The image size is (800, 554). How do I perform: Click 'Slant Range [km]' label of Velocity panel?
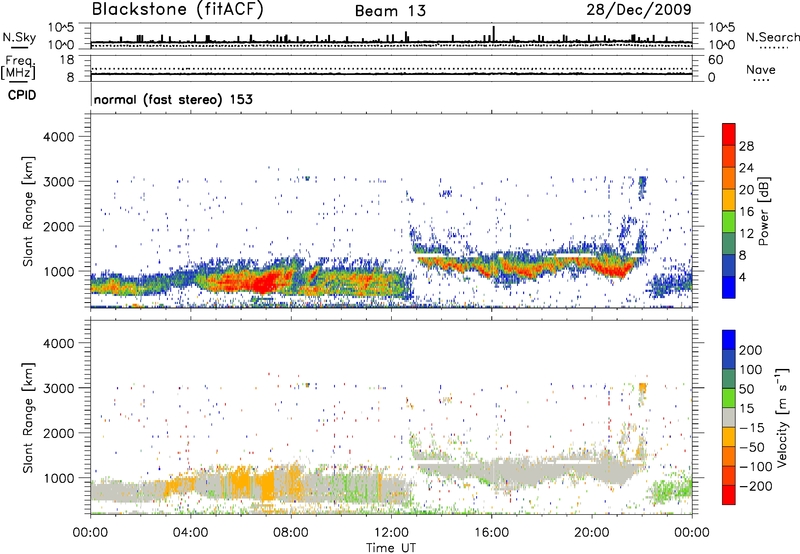[x=29, y=417]
